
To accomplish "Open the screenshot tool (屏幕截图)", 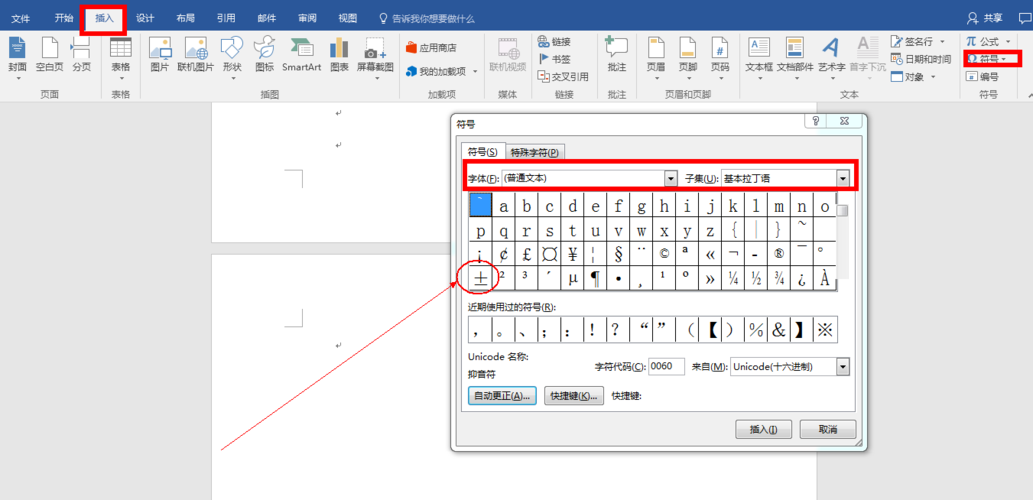I will click(x=374, y=52).
